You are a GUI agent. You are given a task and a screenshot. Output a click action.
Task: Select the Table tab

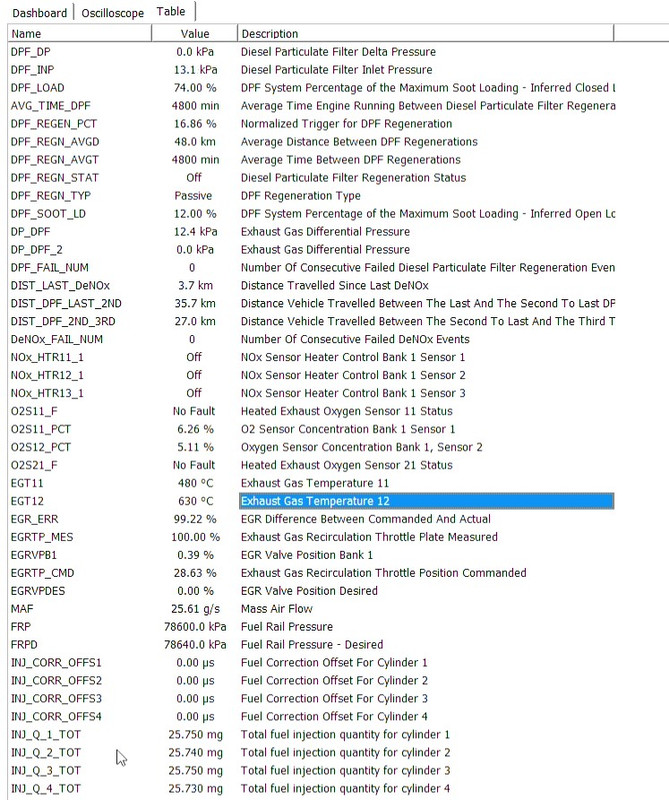click(171, 12)
